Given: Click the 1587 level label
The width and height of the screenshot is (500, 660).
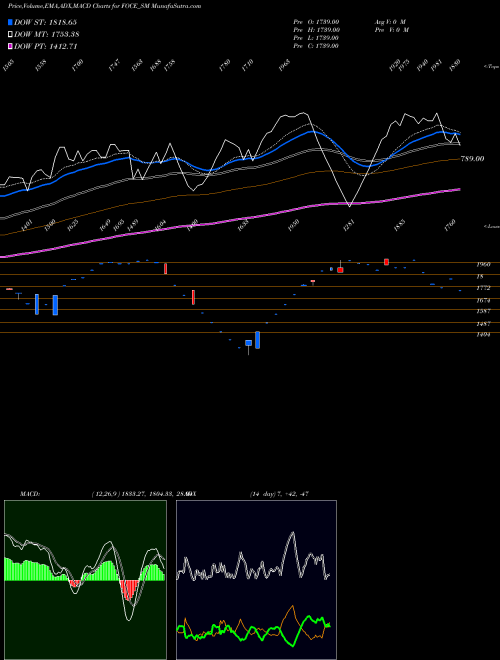Looking at the screenshot, I should 483,311.
